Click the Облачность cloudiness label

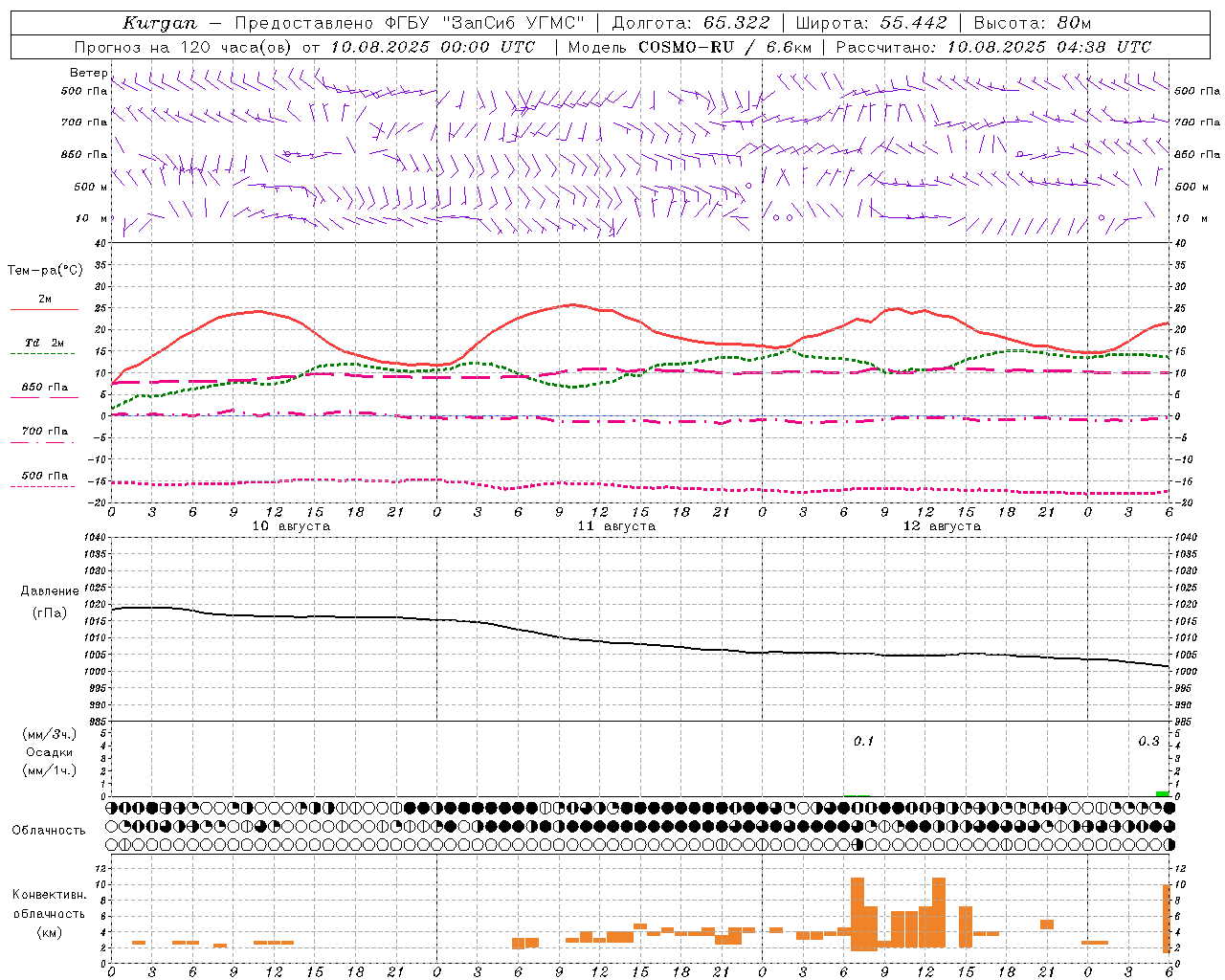click(x=49, y=831)
